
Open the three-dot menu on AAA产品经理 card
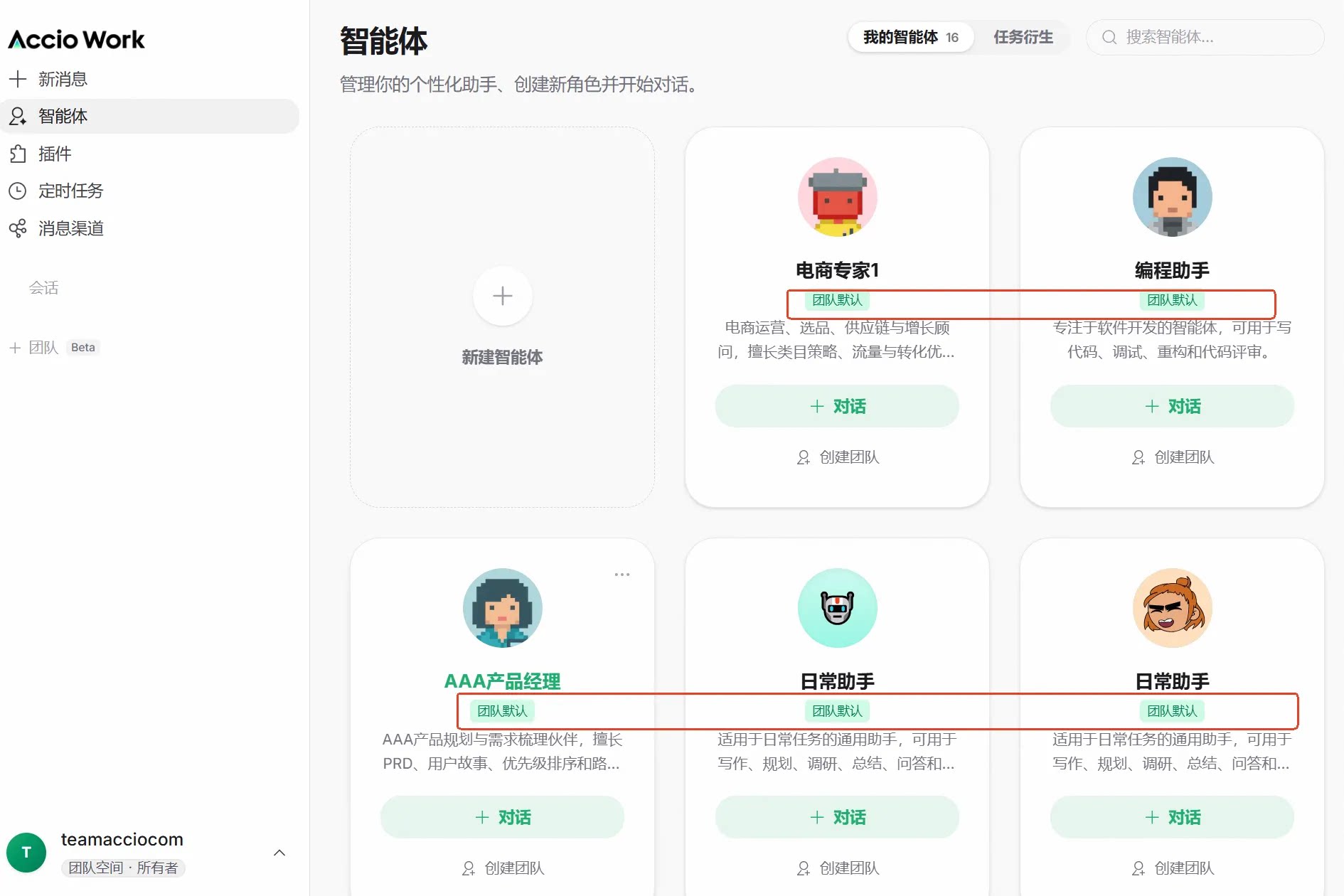(x=622, y=575)
